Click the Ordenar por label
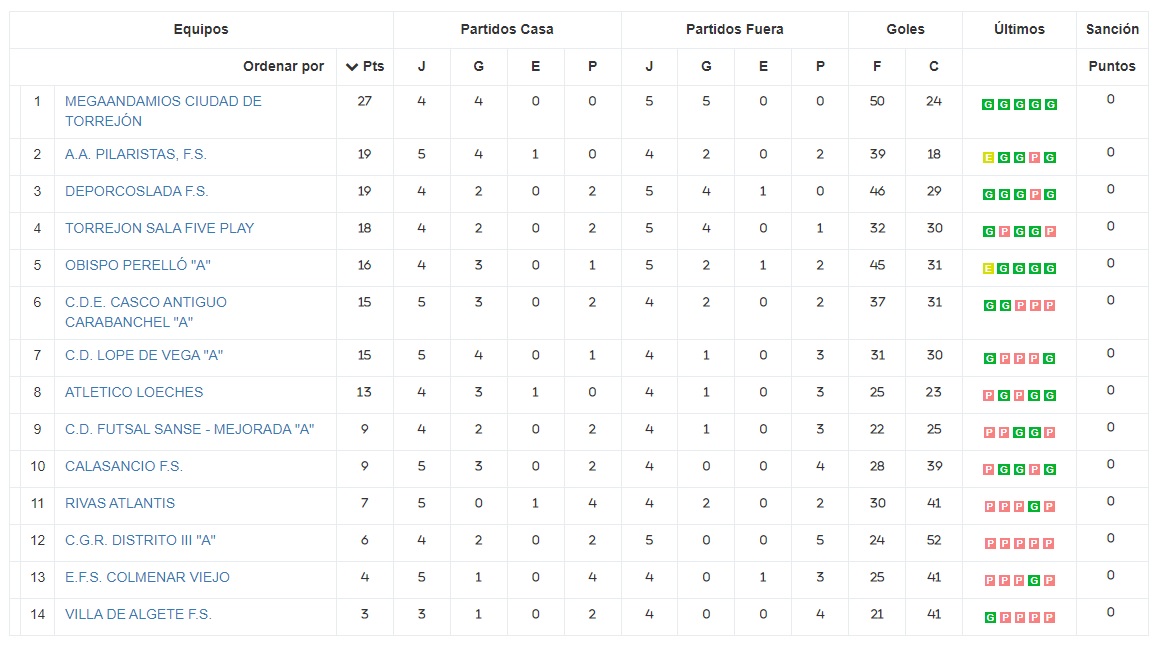The image size is (1165, 647). [283, 67]
